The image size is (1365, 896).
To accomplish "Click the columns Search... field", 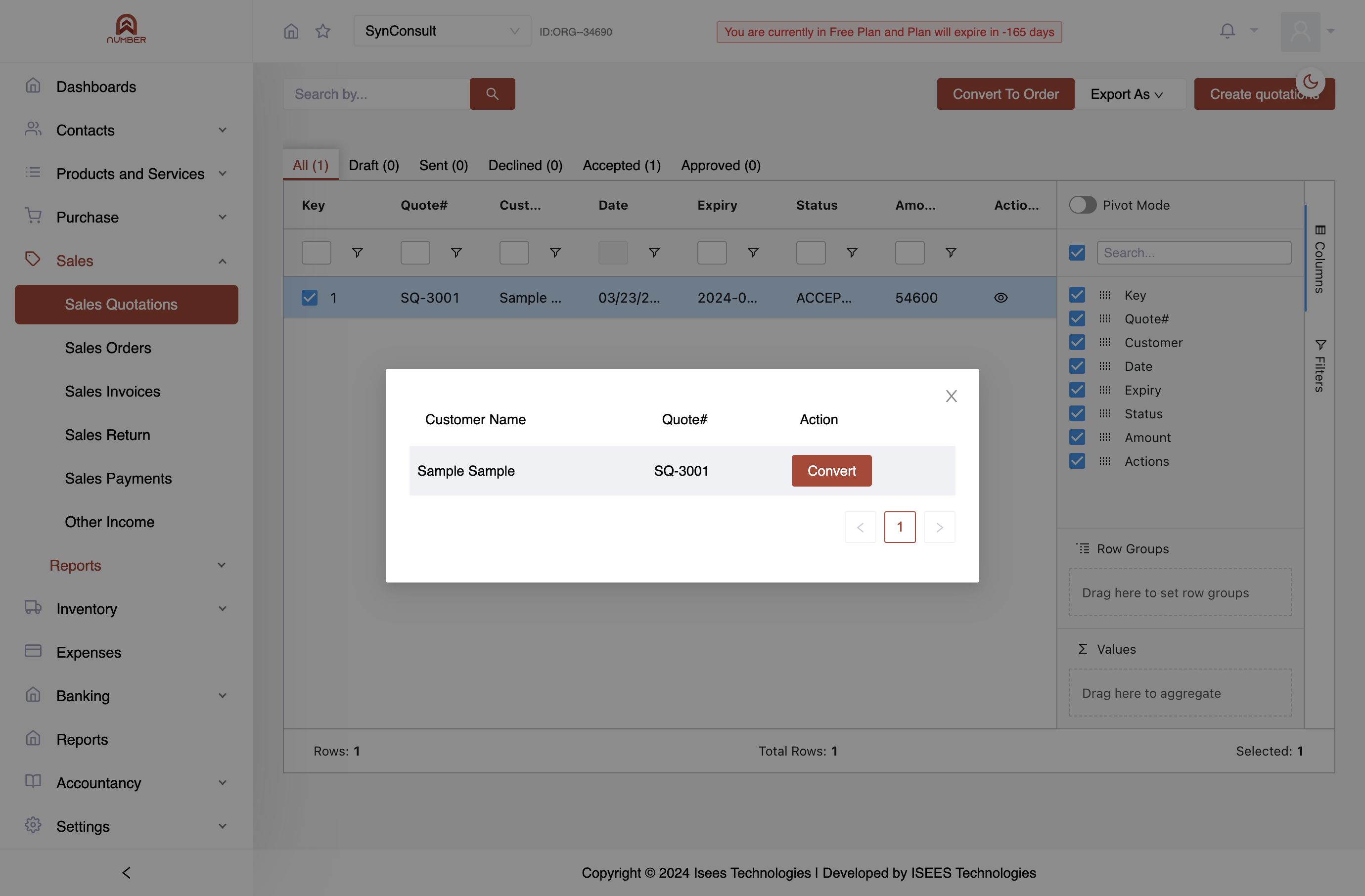I will [x=1194, y=252].
